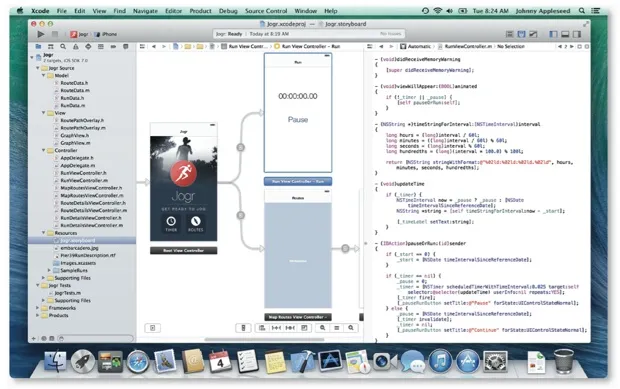Go back in assistant editor history
Screen dimensions: 620x389
381,47
